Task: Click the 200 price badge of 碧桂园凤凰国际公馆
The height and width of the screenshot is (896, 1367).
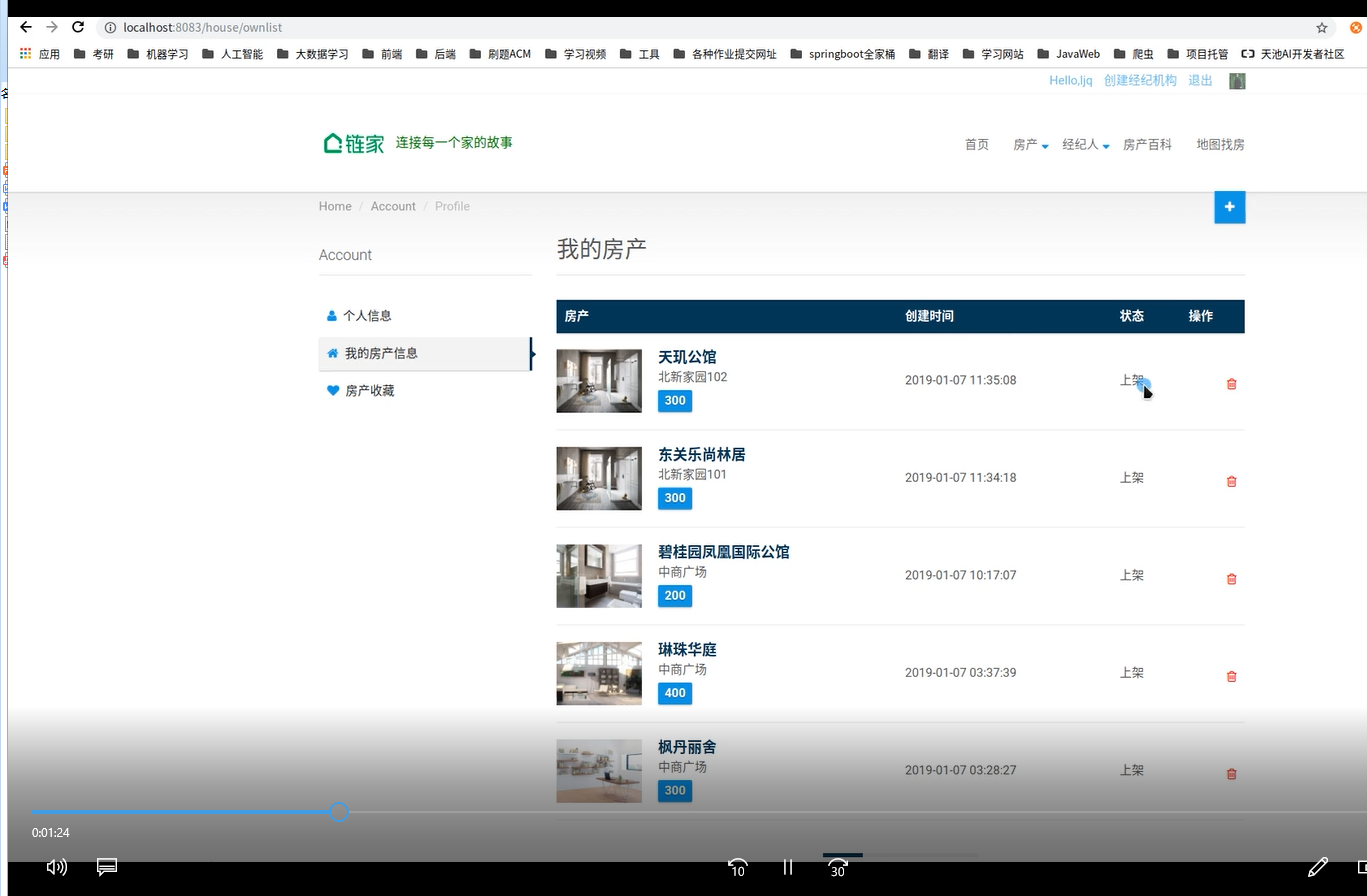Action: tap(675, 596)
